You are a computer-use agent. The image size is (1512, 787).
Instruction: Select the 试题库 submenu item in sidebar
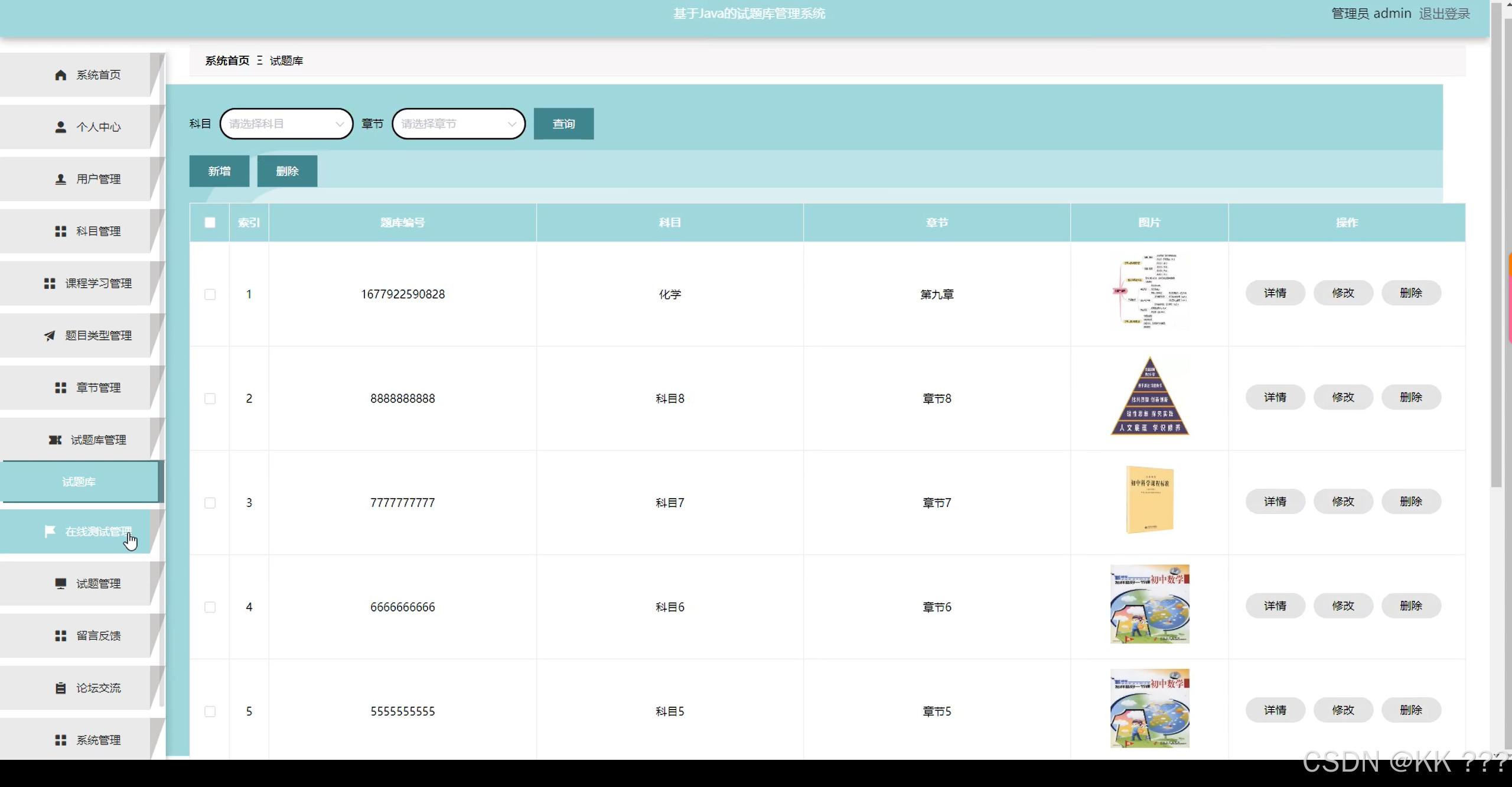[79, 482]
